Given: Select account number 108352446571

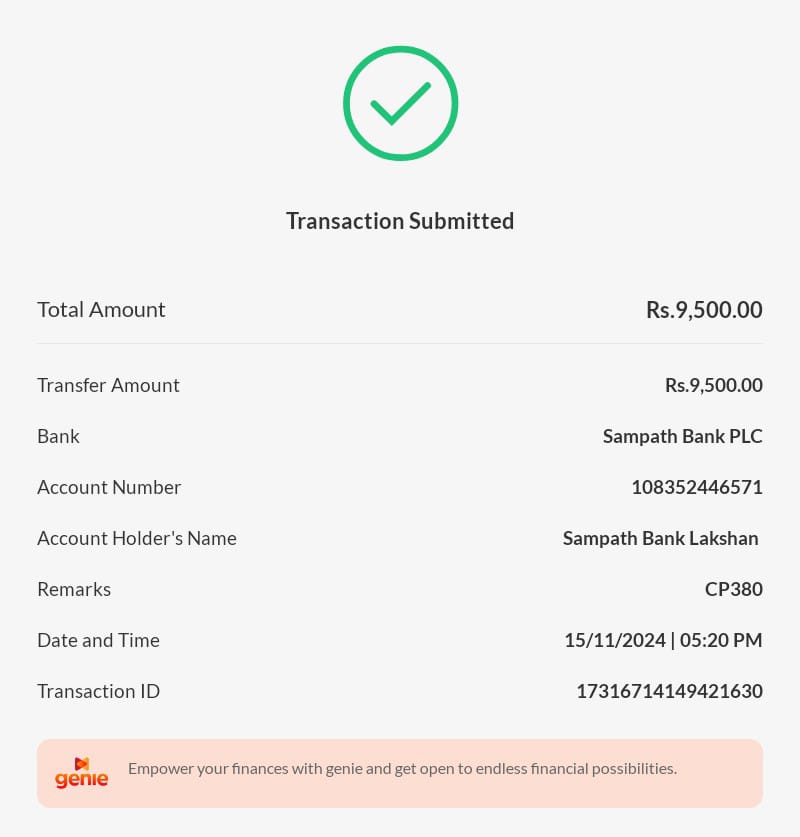Looking at the screenshot, I should pos(696,488).
